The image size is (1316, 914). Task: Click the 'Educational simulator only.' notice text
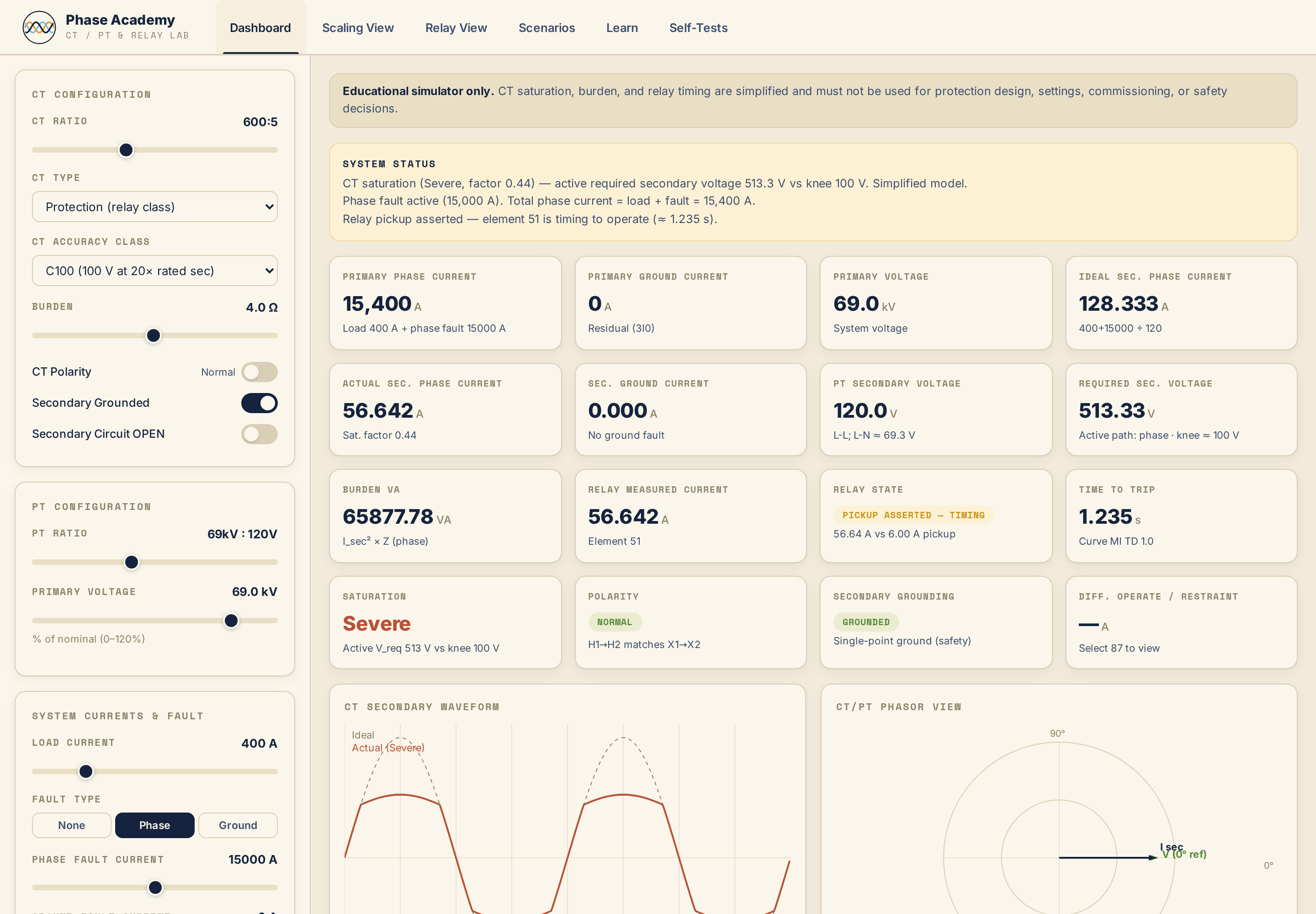(x=418, y=91)
